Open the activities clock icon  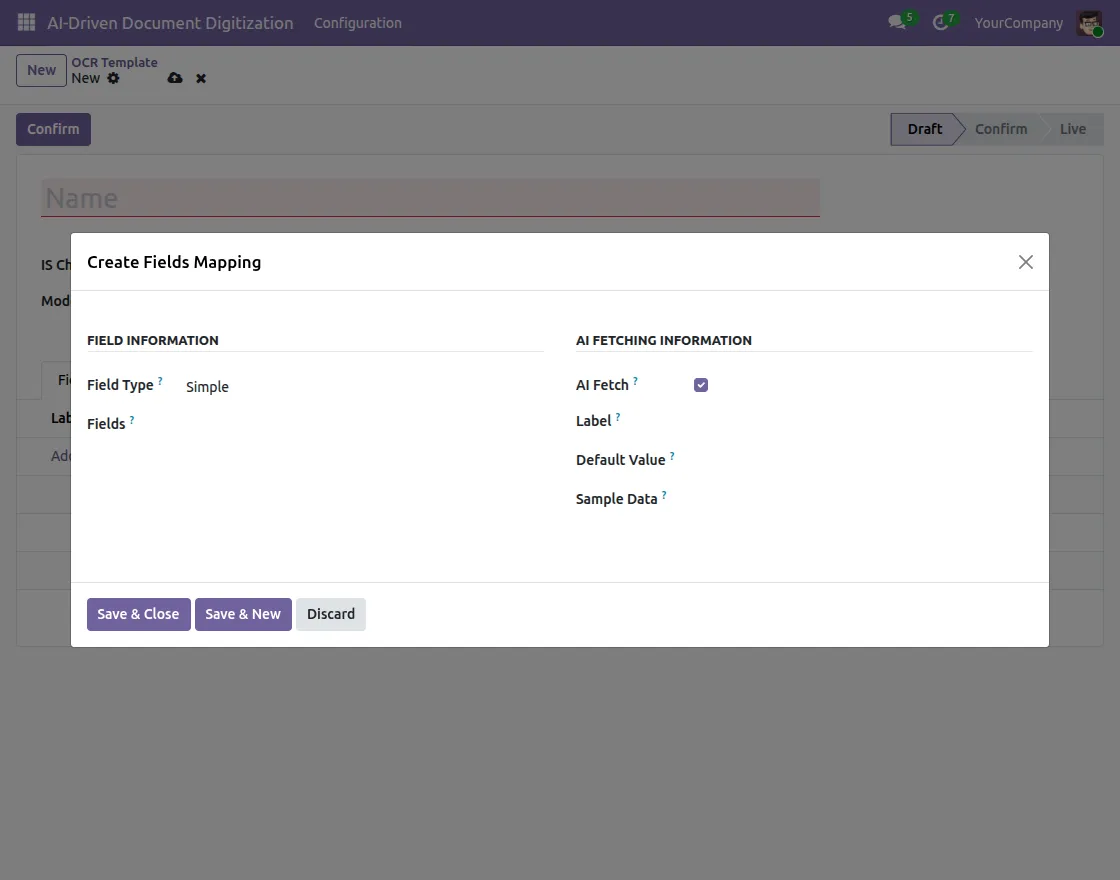pyautogui.click(x=940, y=22)
